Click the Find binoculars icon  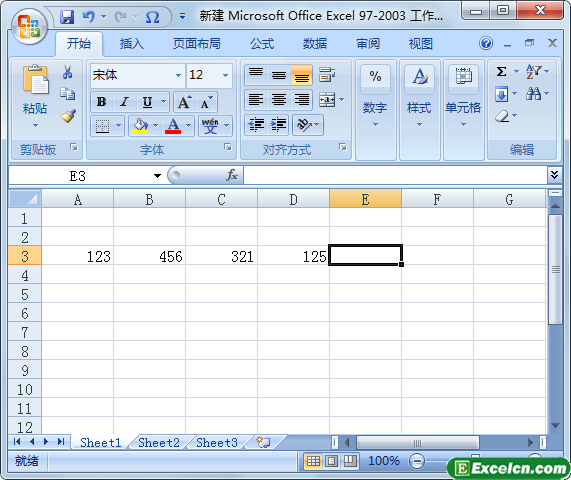(x=533, y=94)
